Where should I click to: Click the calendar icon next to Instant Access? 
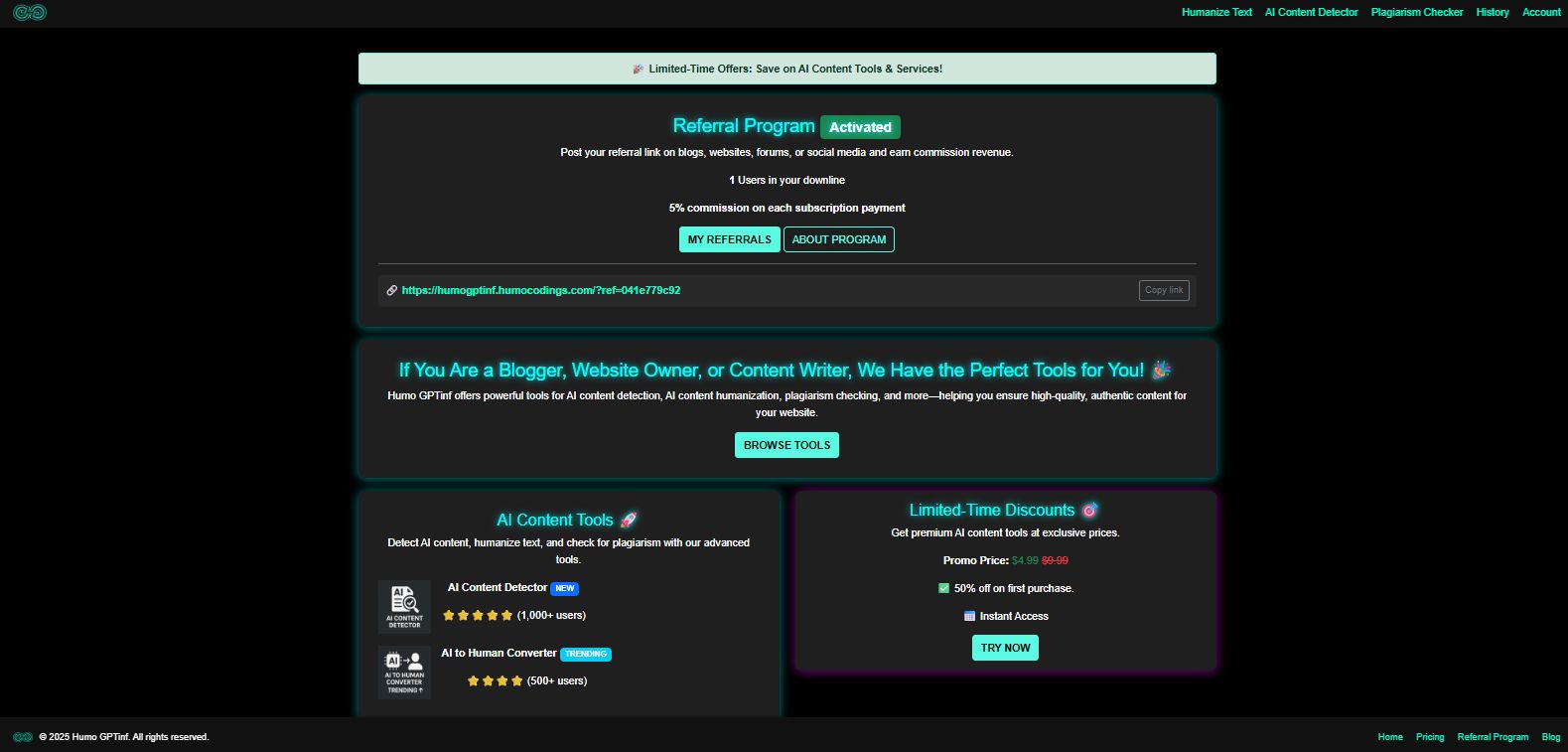pos(969,616)
